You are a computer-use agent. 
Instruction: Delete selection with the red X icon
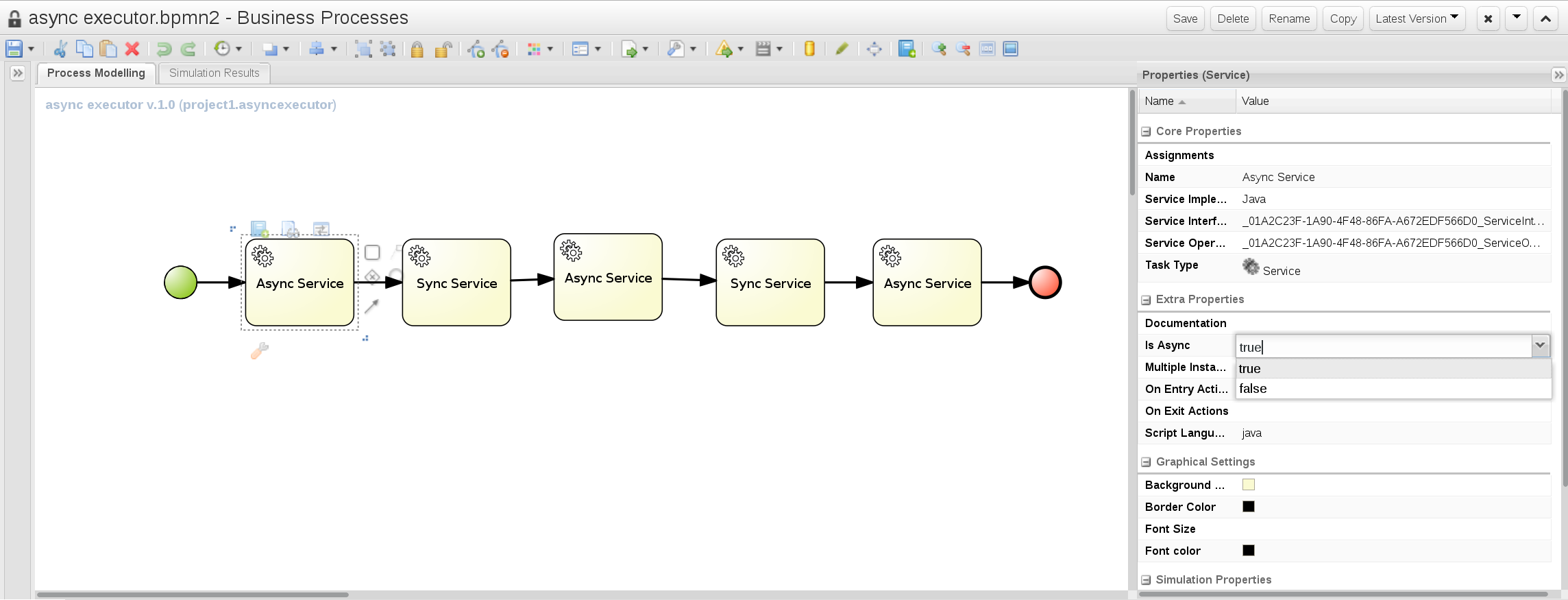pos(132,49)
